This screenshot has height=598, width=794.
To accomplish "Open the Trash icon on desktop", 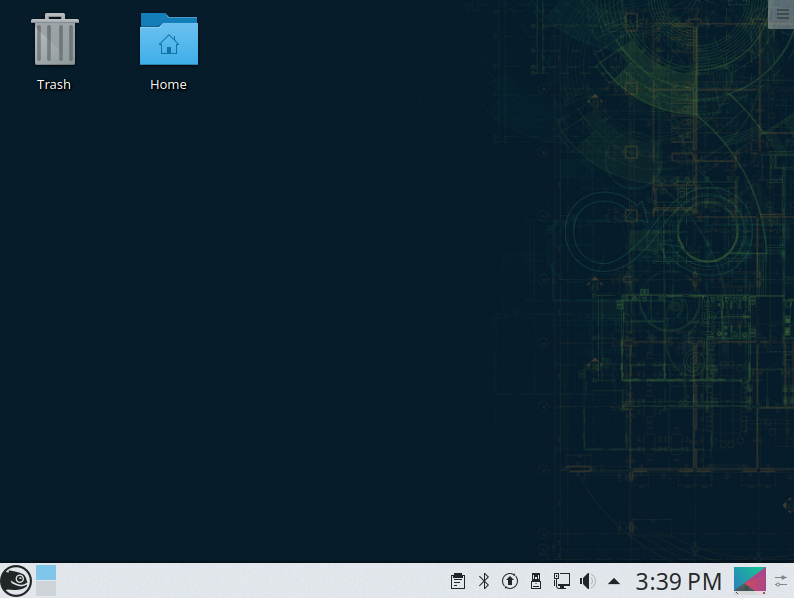I will coord(54,40).
